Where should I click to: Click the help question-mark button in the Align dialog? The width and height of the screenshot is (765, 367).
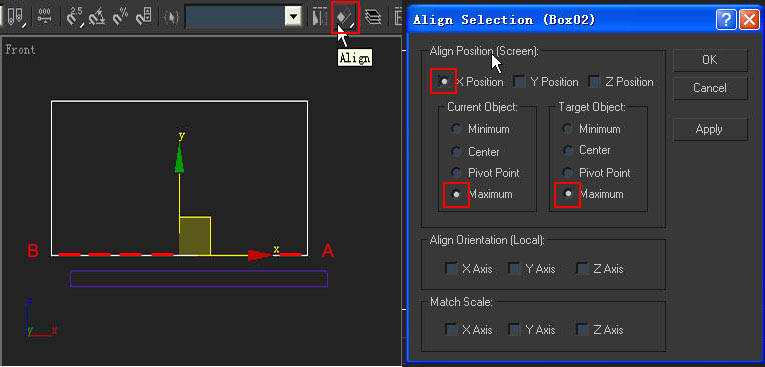726,20
